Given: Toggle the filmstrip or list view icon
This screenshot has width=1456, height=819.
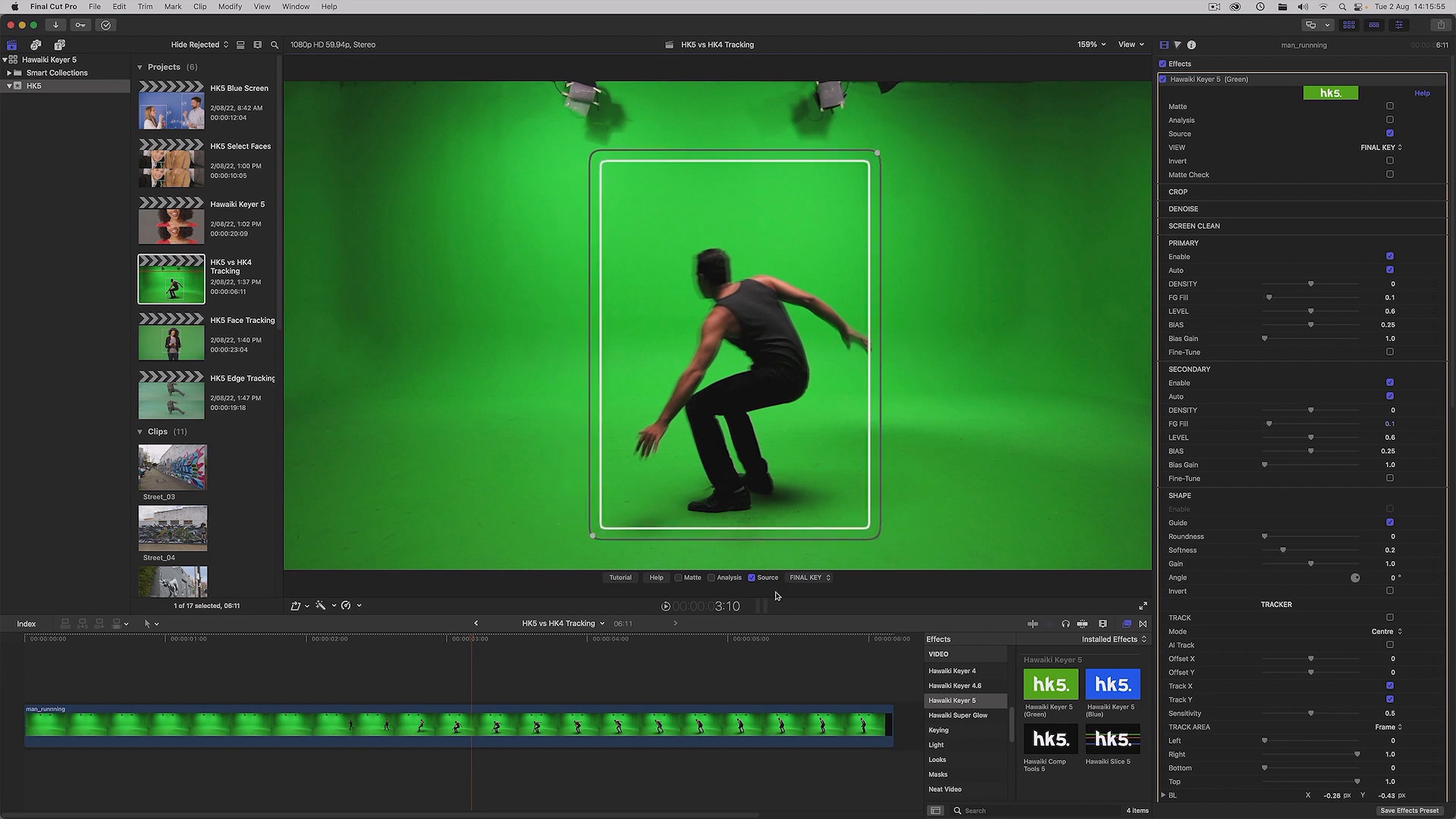Looking at the screenshot, I should click(x=240, y=45).
